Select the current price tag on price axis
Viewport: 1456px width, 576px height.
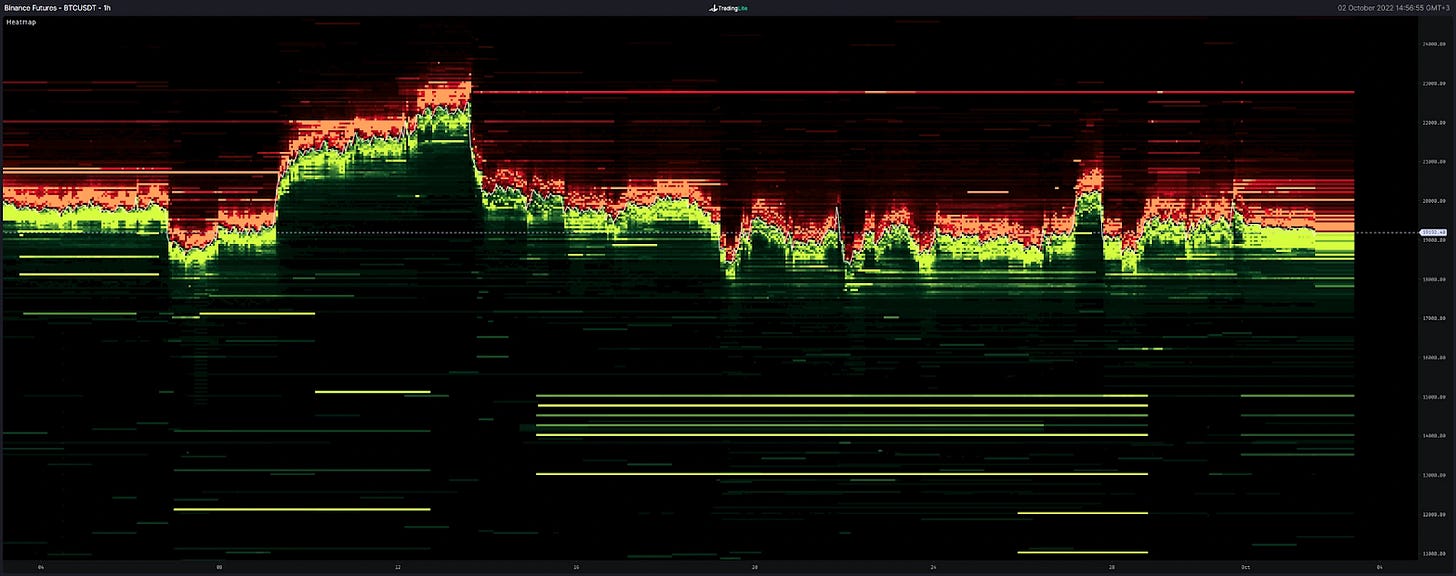coord(1434,233)
